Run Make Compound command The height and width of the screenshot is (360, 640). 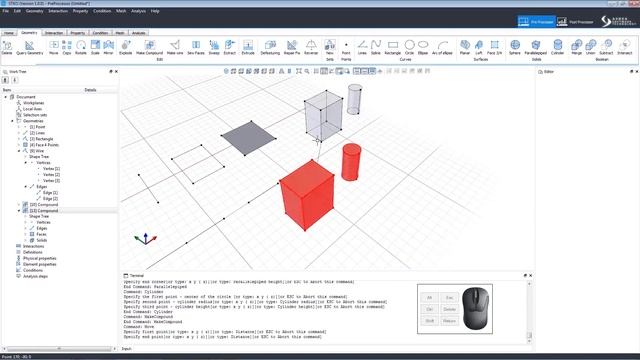pos(149,47)
